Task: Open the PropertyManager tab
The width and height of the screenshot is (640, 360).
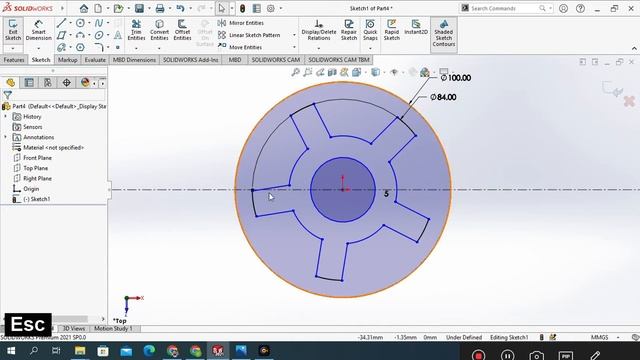Action: pyautogui.click(x=29, y=83)
